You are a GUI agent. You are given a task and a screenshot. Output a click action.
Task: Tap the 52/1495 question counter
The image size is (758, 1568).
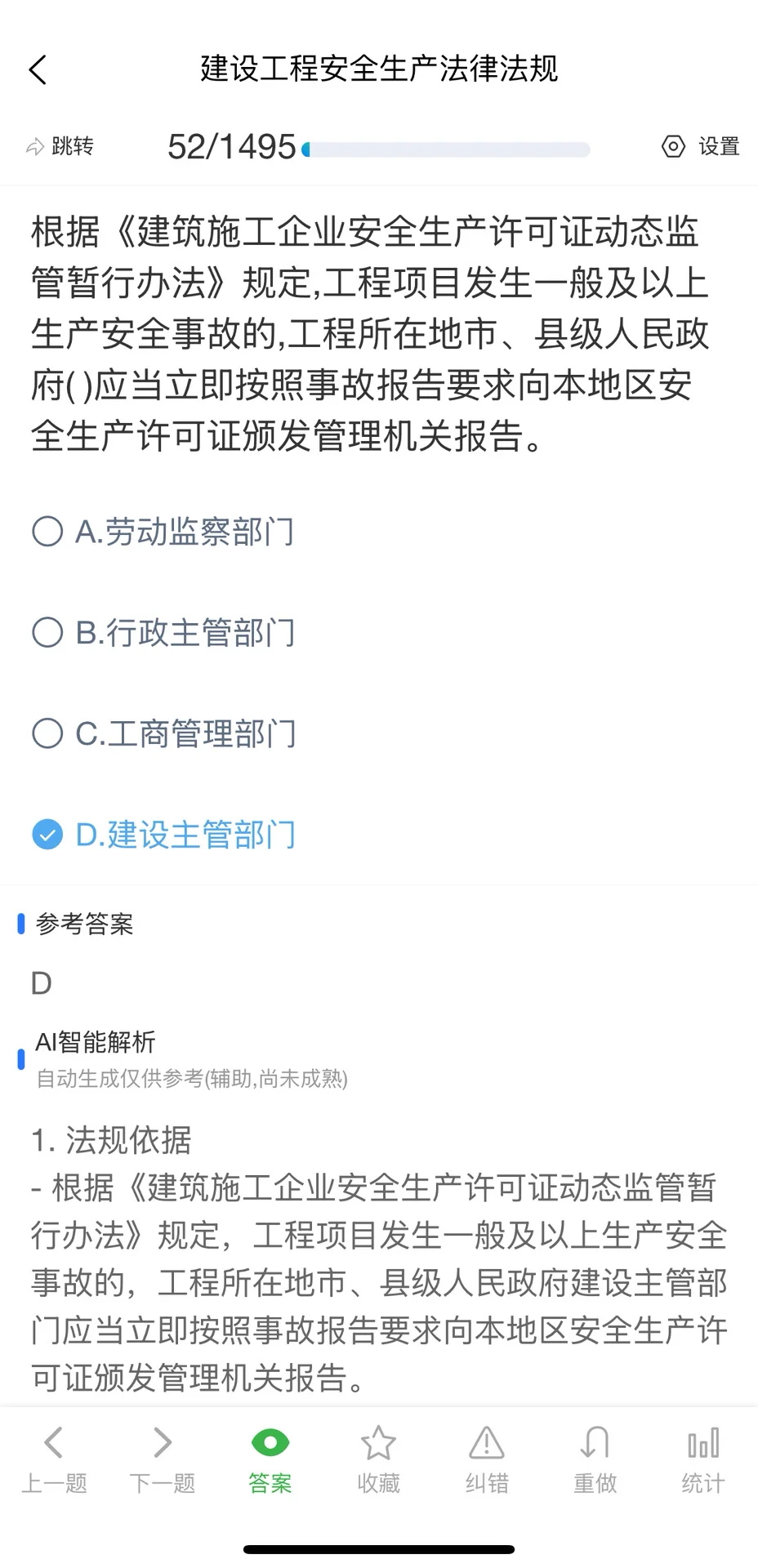click(231, 147)
